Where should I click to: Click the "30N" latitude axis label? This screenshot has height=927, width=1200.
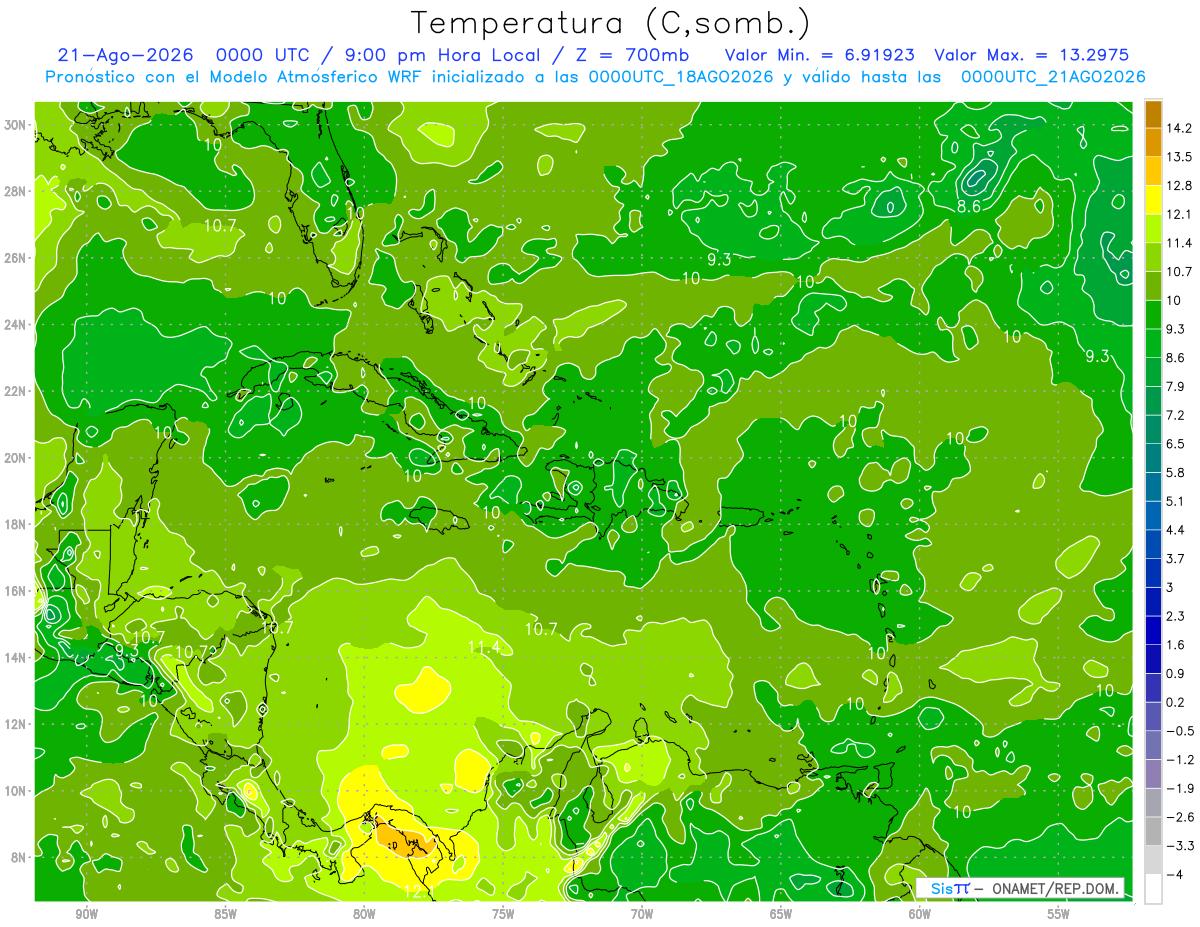pos(16,125)
